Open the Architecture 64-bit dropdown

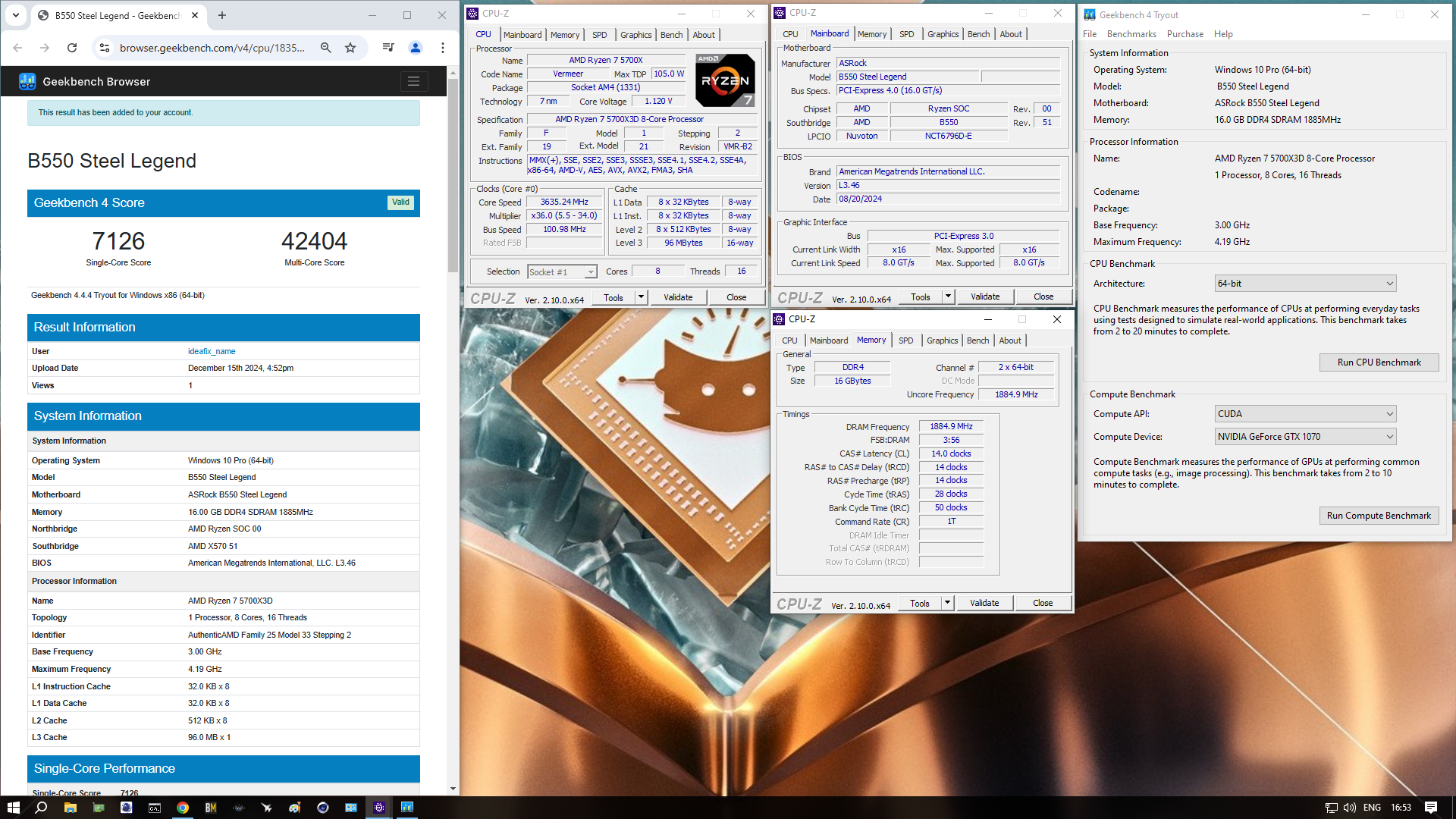tap(1305, 284)
